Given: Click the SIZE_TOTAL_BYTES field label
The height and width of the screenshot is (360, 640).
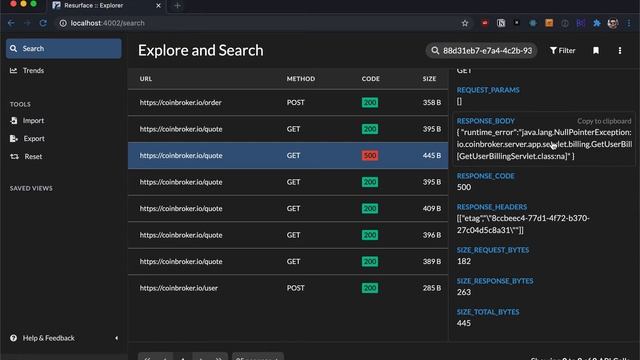Looking at the screenshot, I should [488, 312].
